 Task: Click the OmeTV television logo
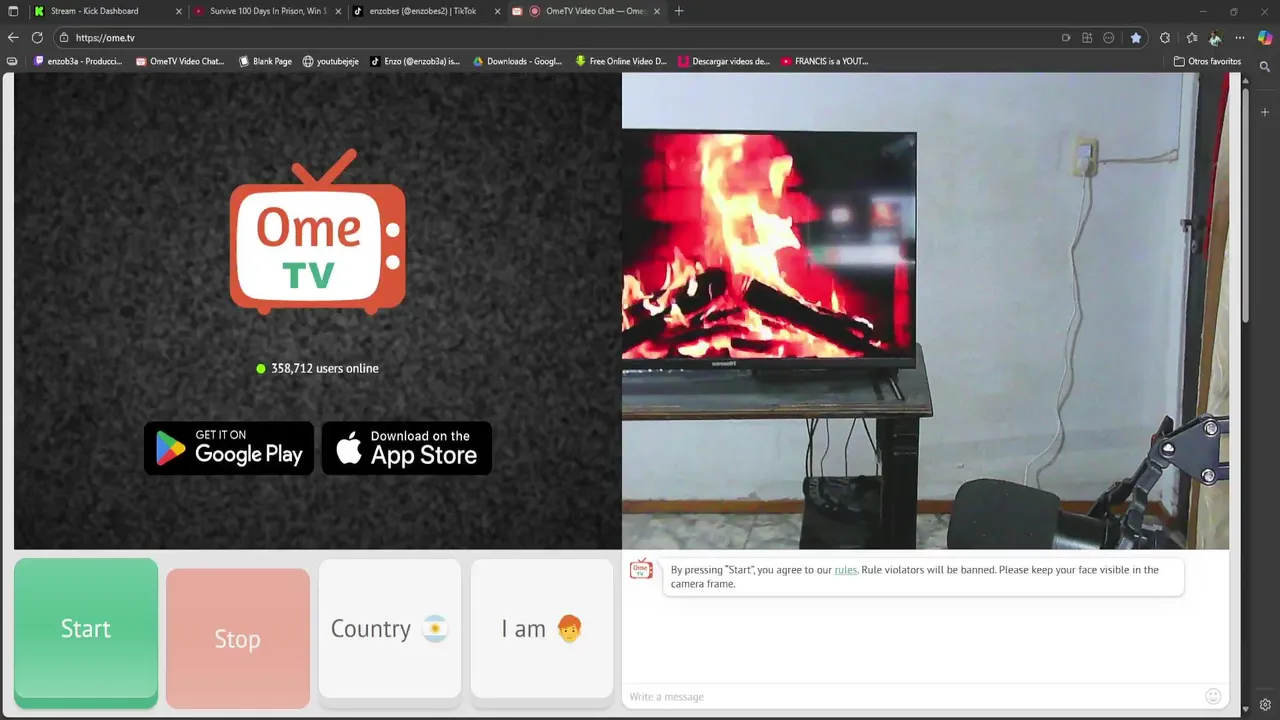[x=318, y=231]
